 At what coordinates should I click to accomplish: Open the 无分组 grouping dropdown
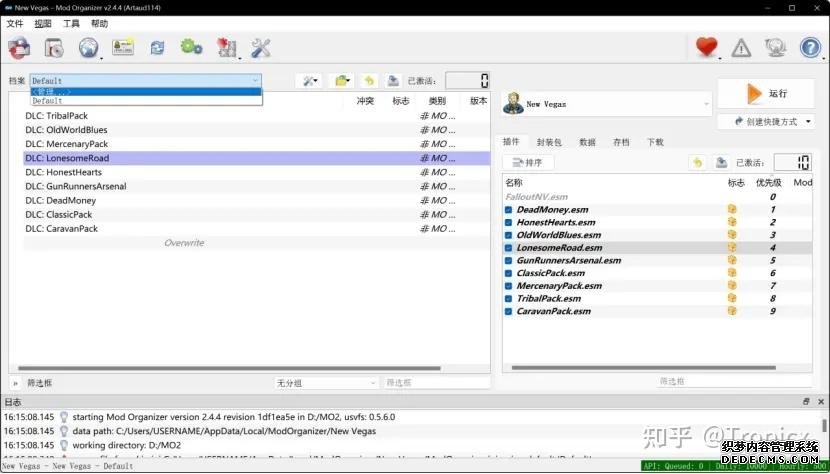pos(326,383)
